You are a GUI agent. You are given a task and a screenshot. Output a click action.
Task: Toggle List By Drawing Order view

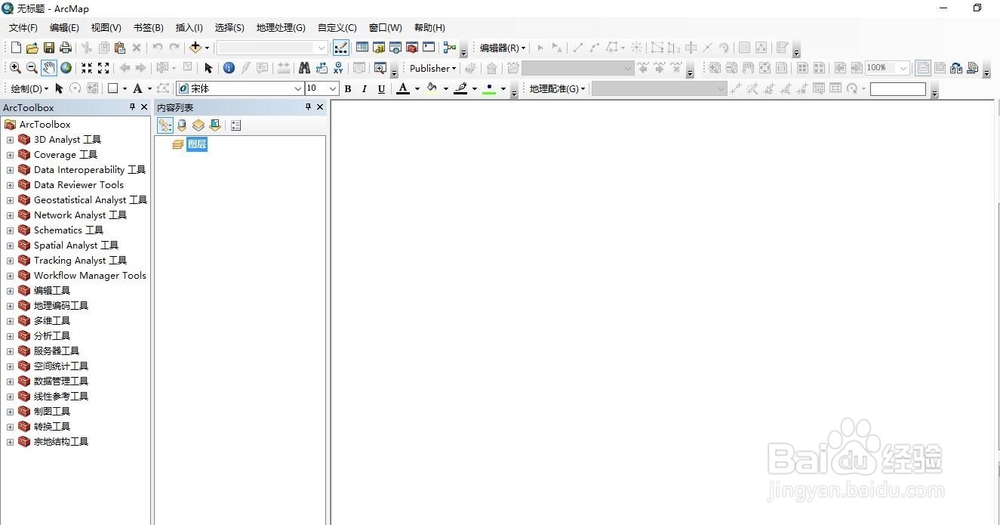coord(165,126)
